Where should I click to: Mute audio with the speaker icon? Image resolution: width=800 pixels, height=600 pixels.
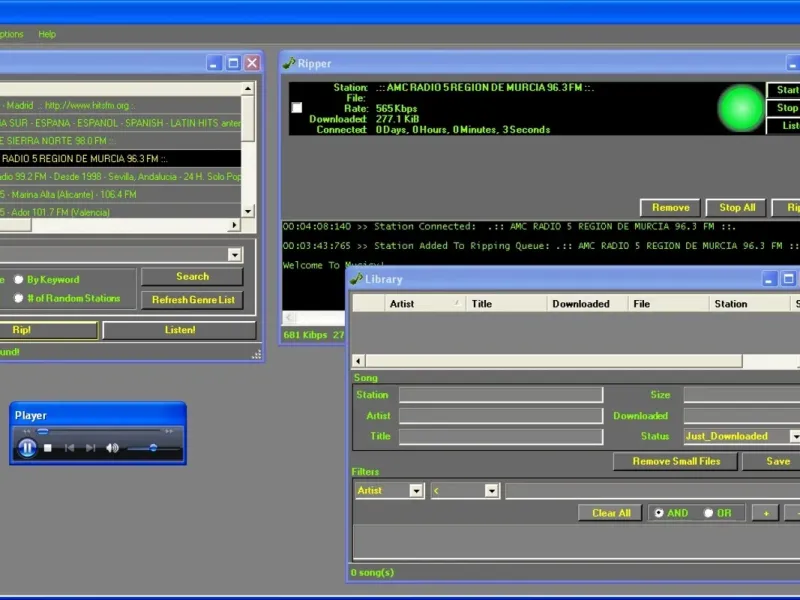coord(112,448)
